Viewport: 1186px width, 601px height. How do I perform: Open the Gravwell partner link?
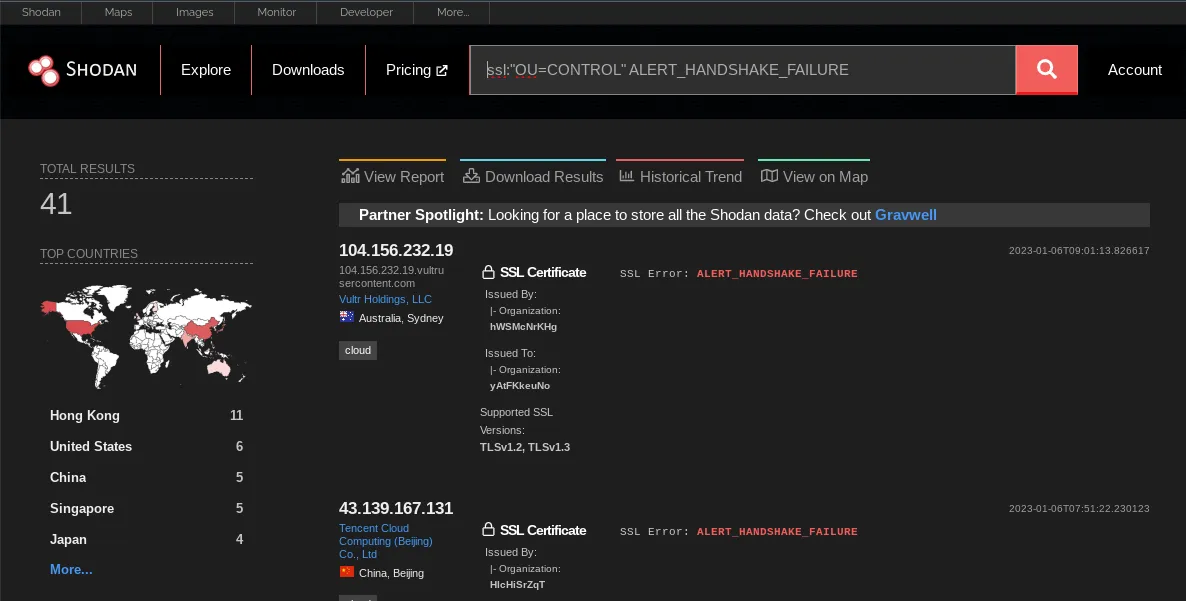coord(905,214)
